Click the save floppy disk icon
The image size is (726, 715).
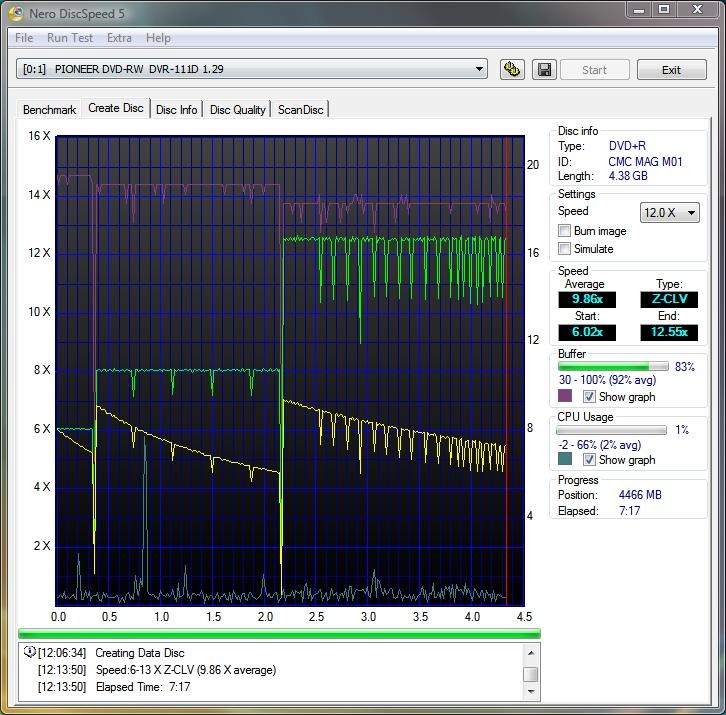coord(544,70)
